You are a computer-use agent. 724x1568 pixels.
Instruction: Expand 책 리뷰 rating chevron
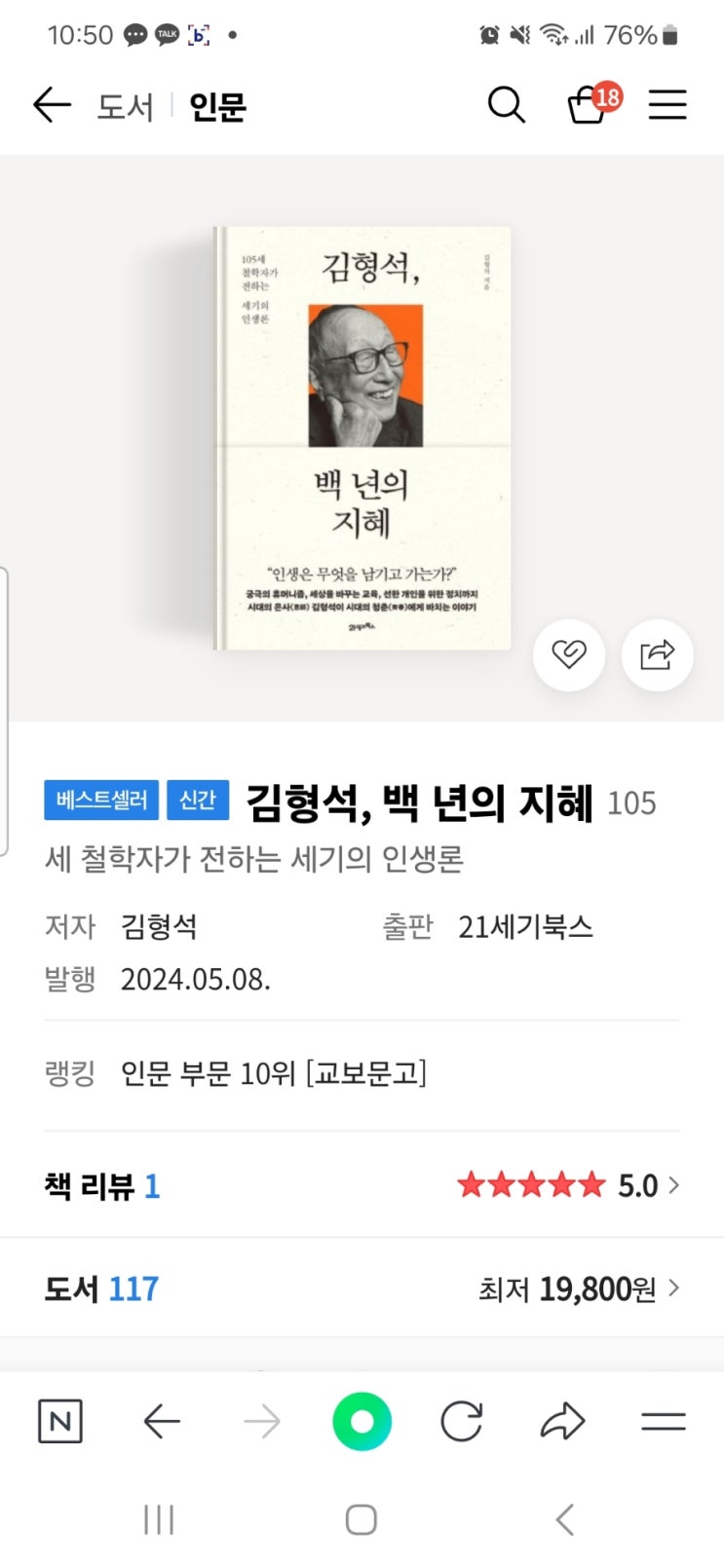(x=673, y=1185)
